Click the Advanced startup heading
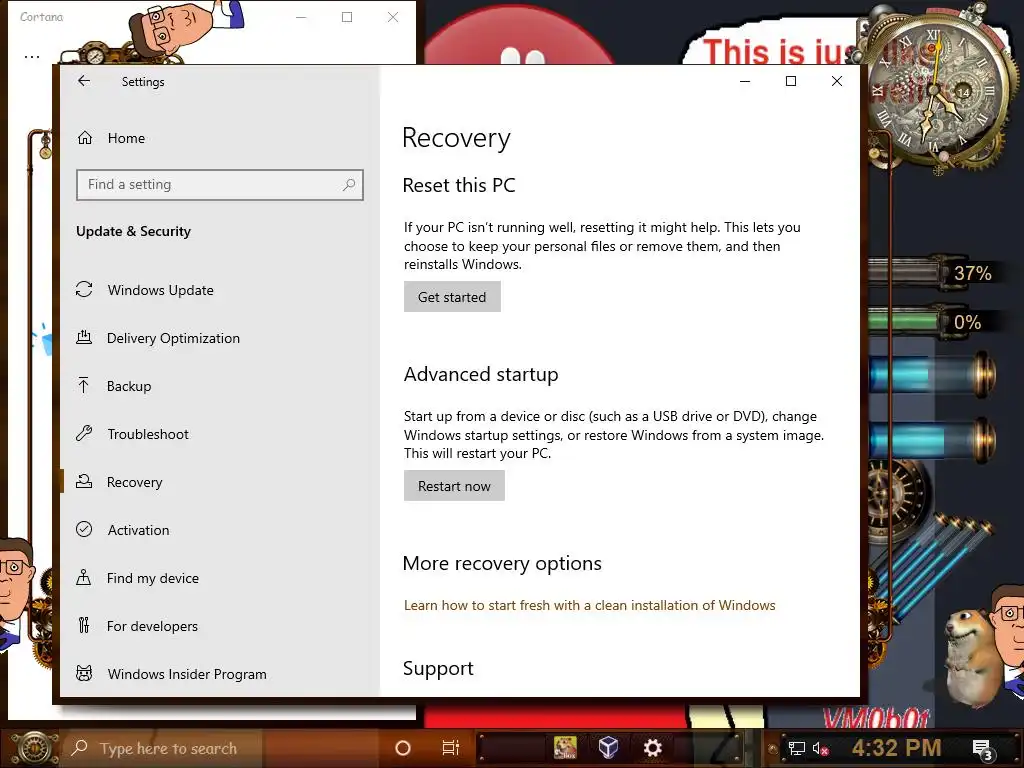 [481, 375]
